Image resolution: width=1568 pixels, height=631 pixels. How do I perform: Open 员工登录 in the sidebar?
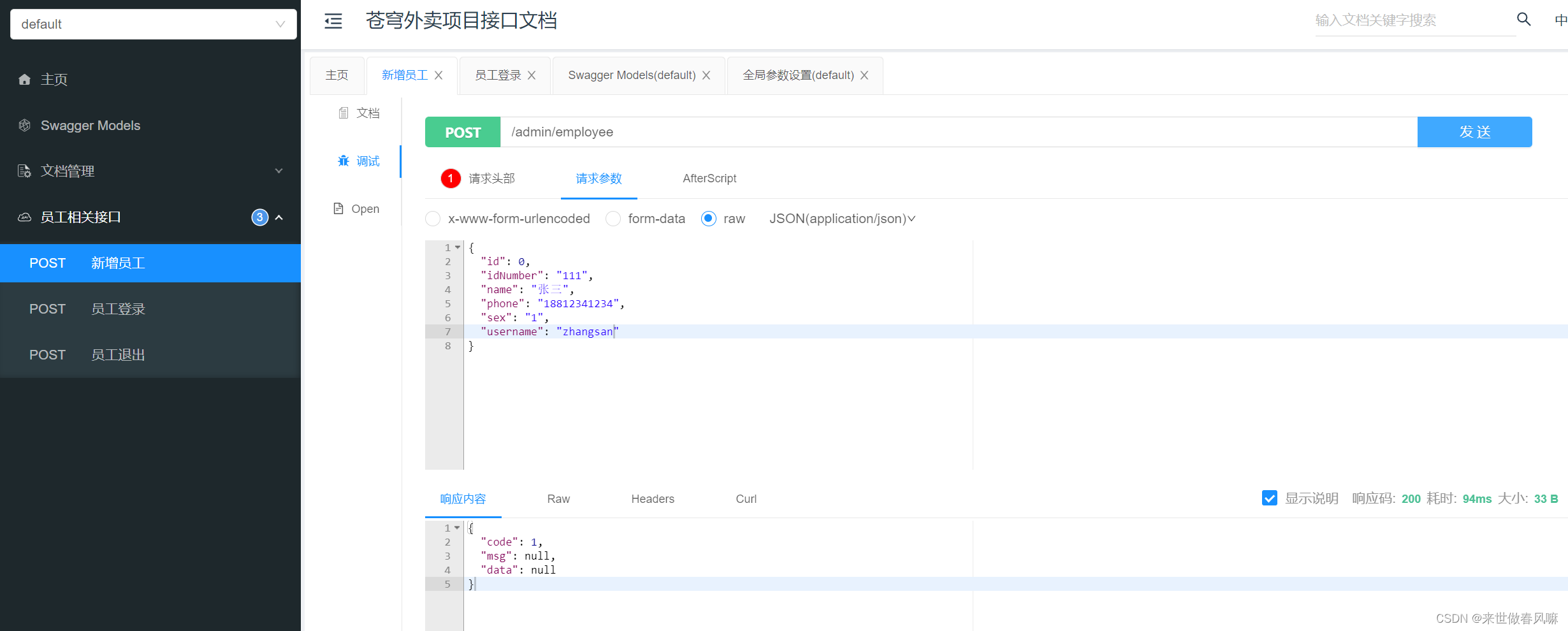[x=150, y=308]
